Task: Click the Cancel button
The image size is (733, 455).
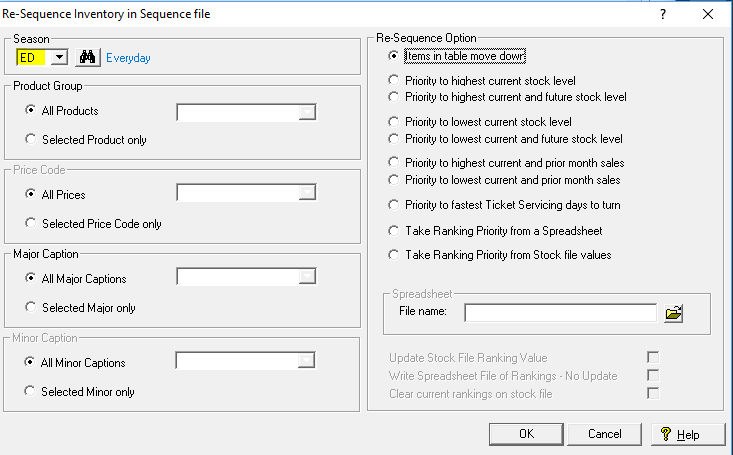Action: tap(604, 434)
